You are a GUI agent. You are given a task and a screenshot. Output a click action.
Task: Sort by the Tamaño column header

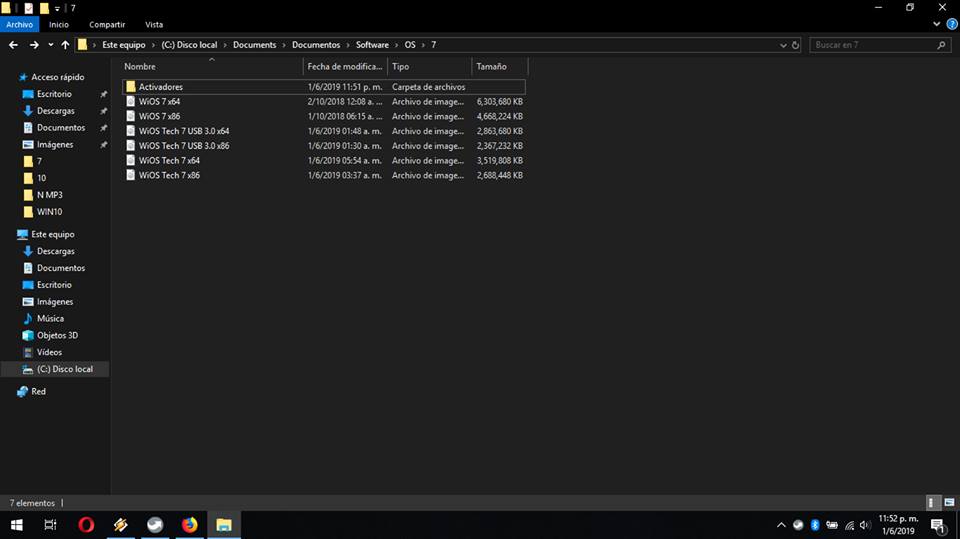pos(499,66)
